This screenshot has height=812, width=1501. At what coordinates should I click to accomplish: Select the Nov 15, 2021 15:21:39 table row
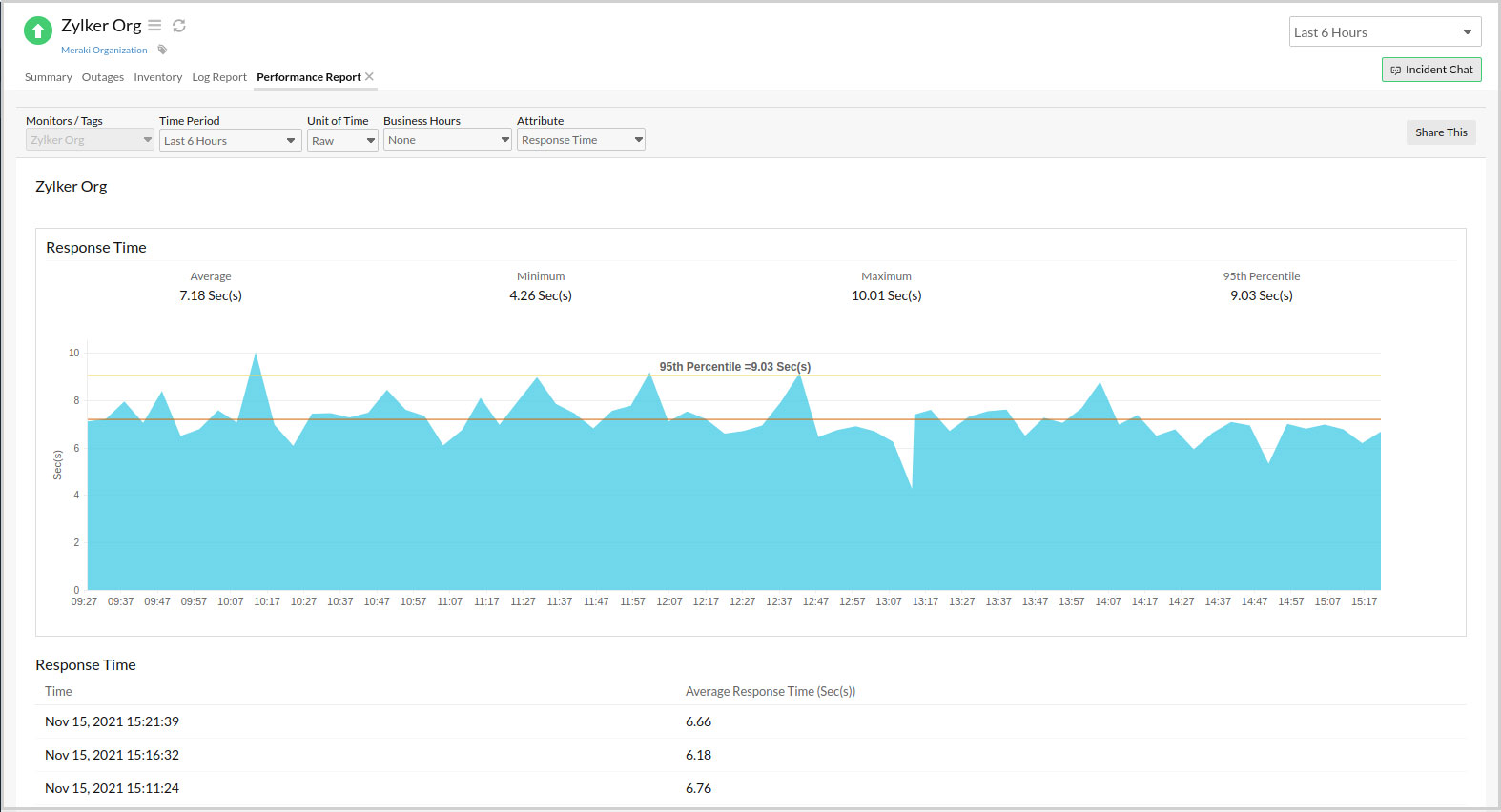click(x=112, y=721)
